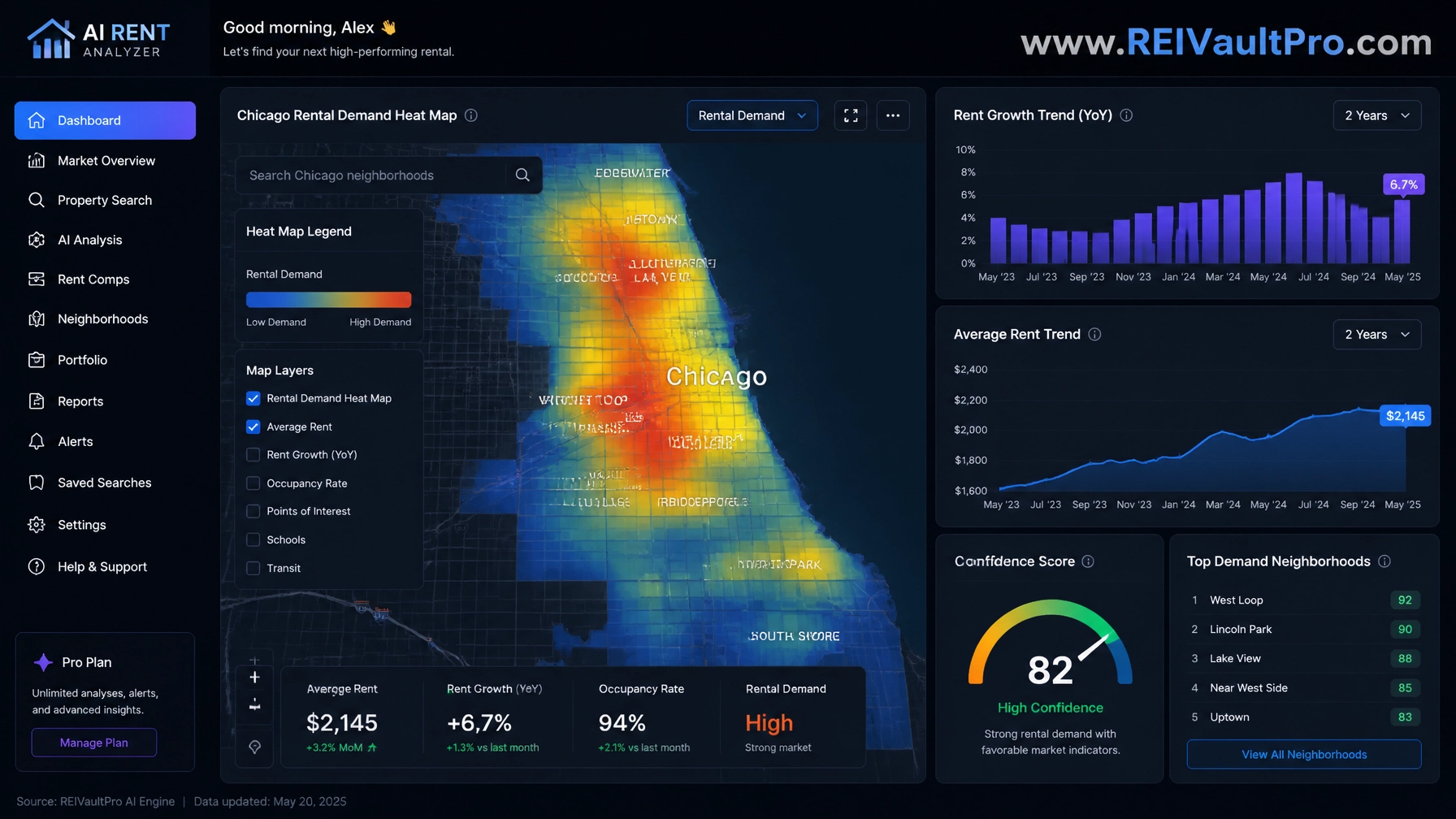
Task: Click the Saved Searches bookmark icon
Action: pyautogui.click(x=37, y=483)
